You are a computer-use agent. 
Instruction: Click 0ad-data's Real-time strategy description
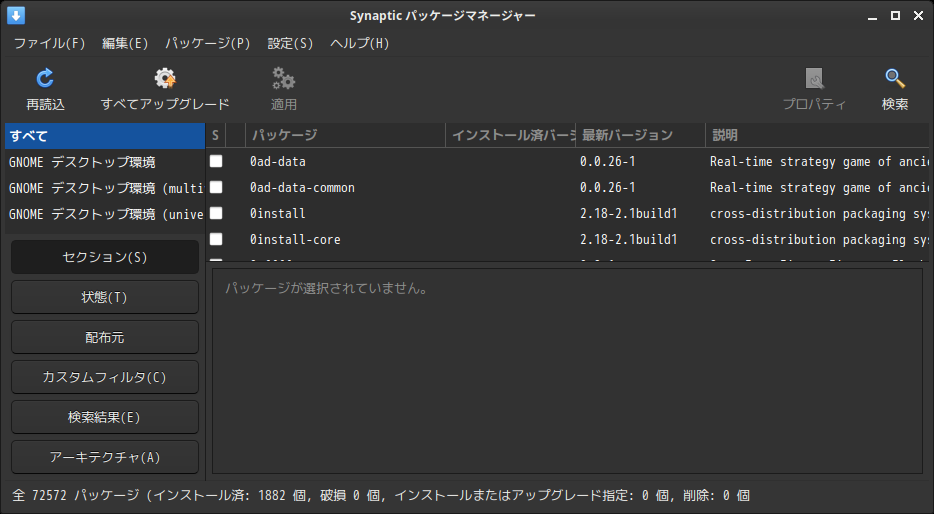point(819,161)
